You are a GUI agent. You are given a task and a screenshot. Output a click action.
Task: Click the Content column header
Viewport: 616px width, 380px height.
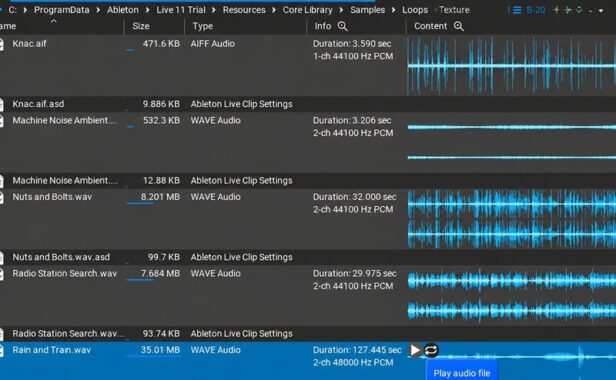click(x=430, y=26)
